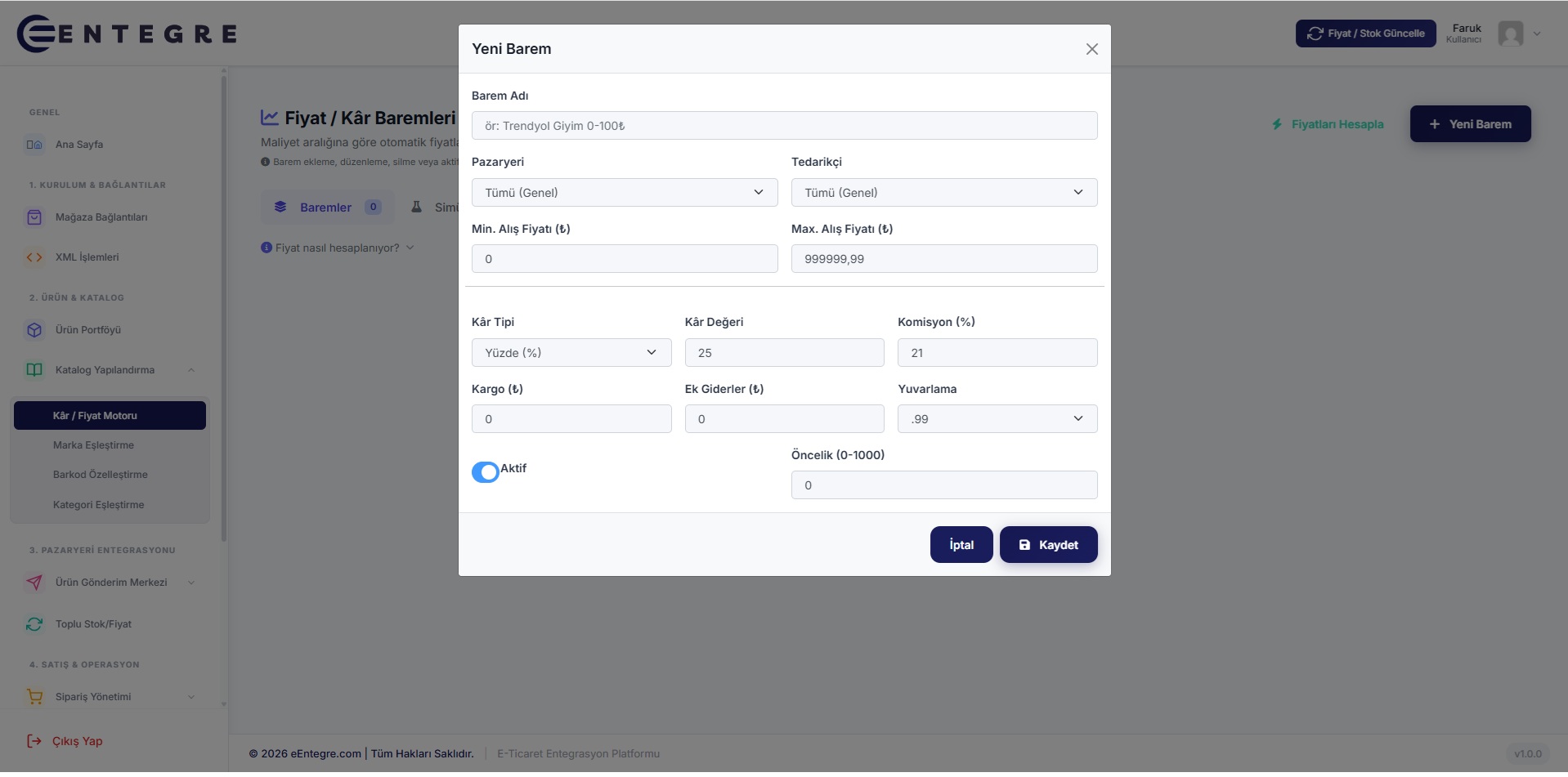Open Kâr / Fiyat Motoru menu item
This screenshot has height=777, width=1568.
tap(110, 416)
